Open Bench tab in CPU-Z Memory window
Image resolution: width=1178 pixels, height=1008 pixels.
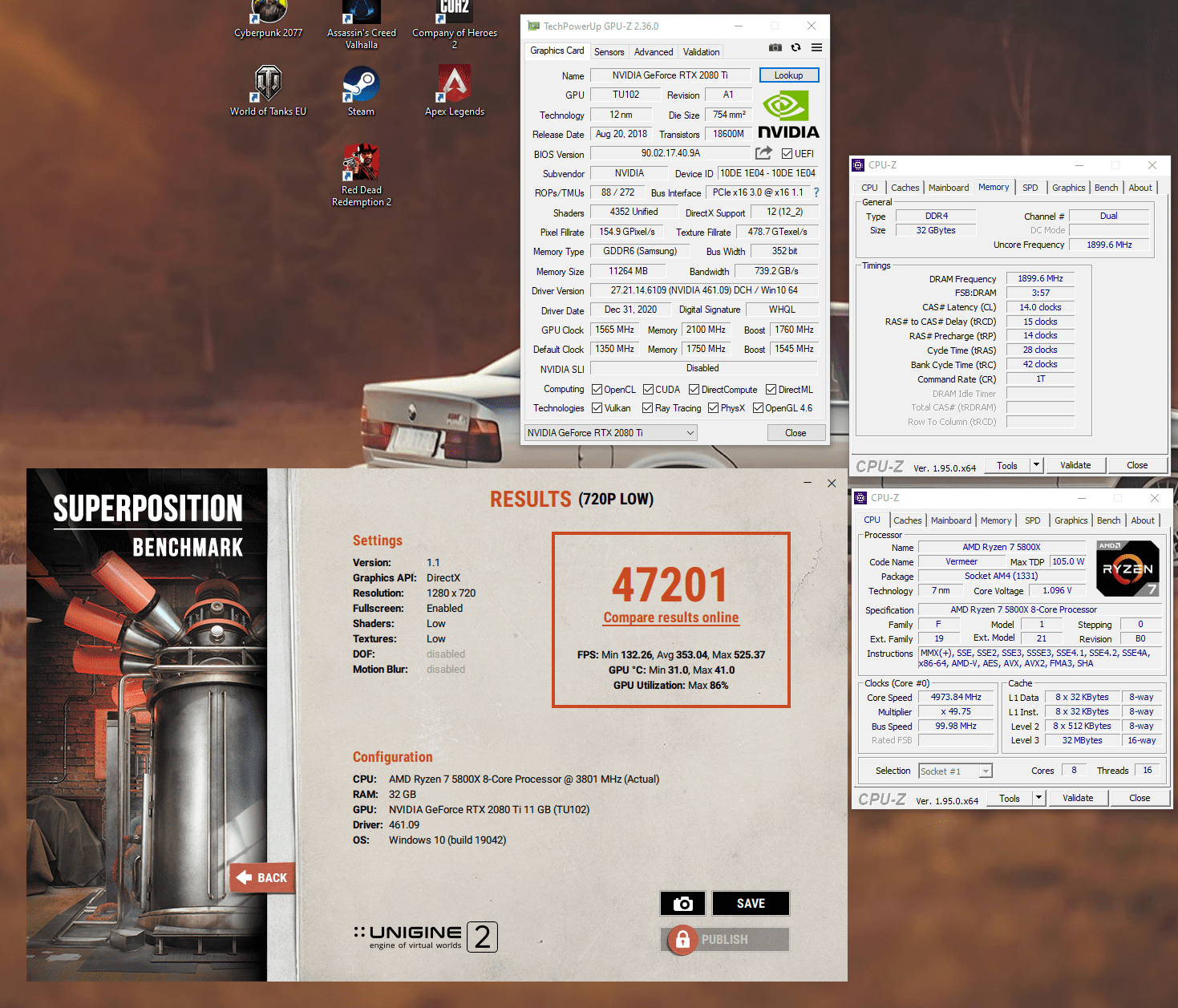[1106, 188]
